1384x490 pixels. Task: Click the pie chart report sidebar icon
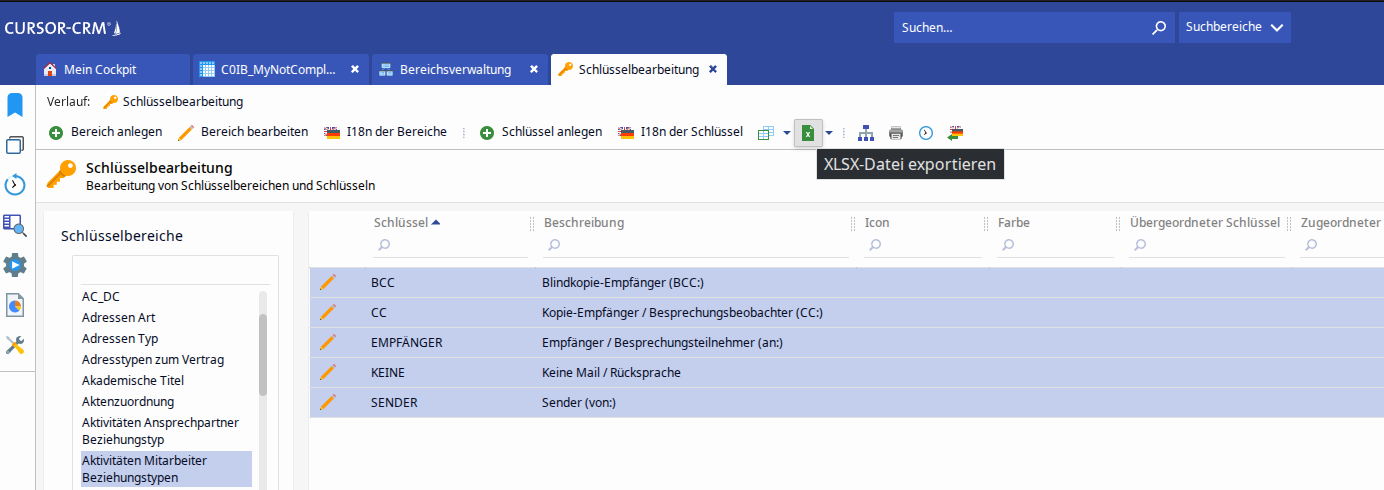pos(15,305)
